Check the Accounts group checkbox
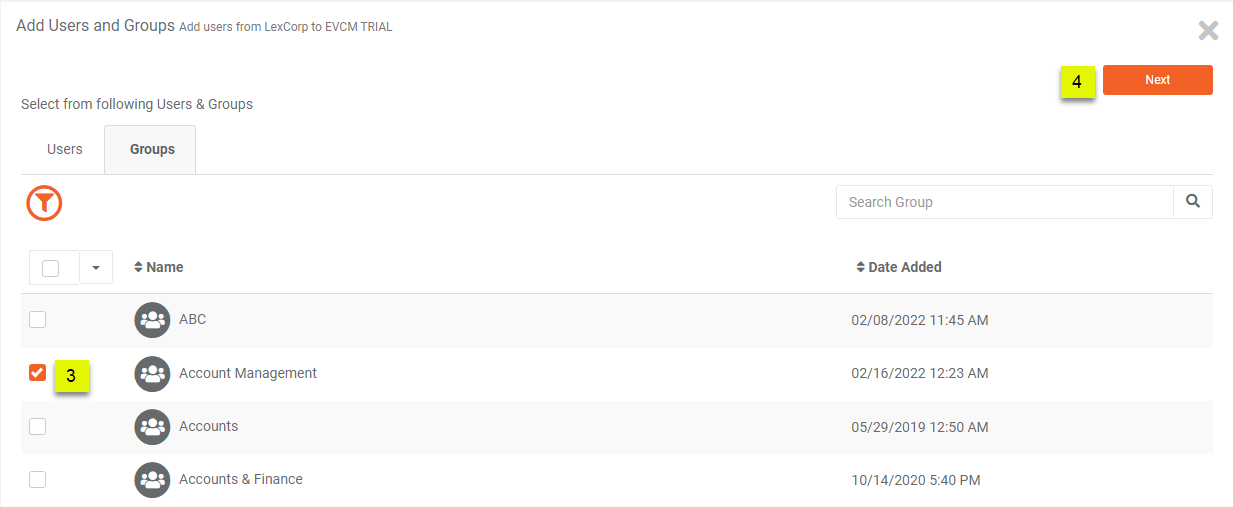The image size is (1233, 507). [37, 426]
